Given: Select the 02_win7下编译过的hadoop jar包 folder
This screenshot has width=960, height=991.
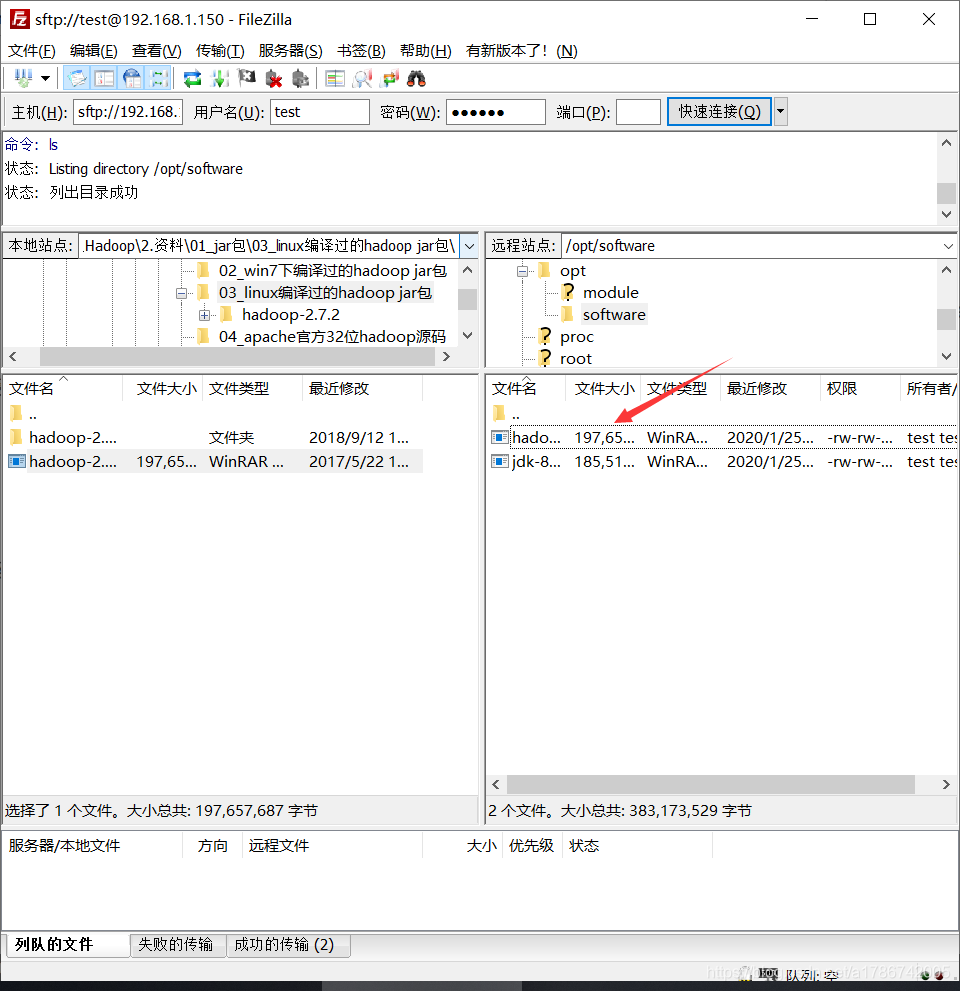Looking at the screenshot, I should pos(332,271).
